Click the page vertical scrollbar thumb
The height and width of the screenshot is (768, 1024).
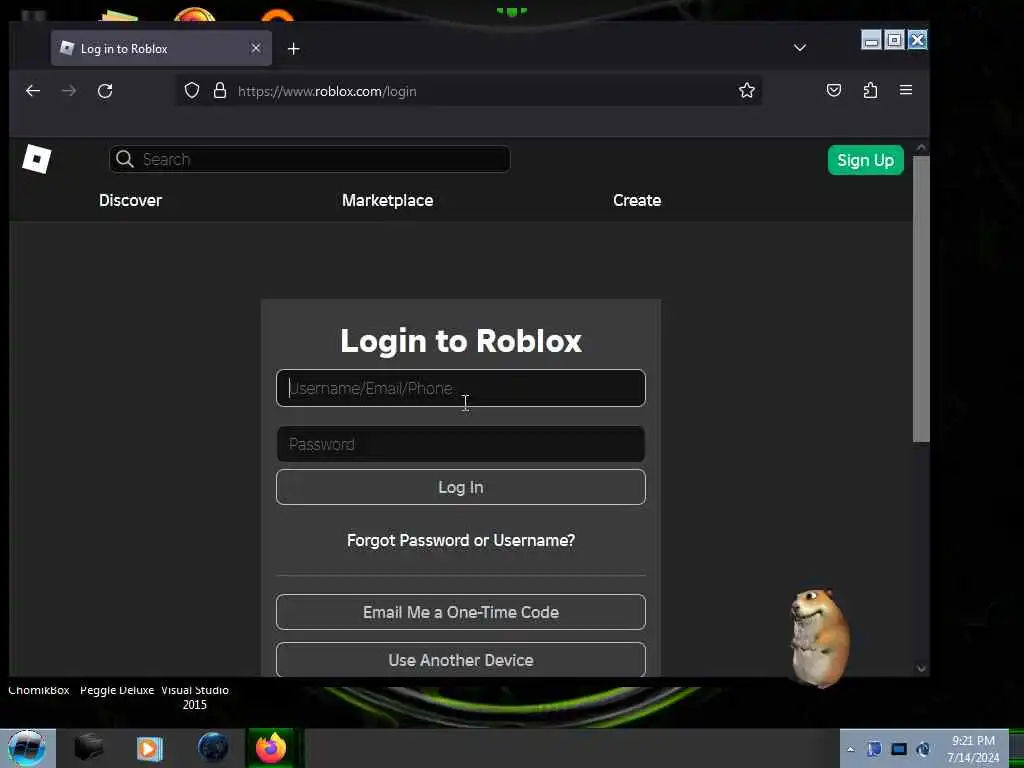(921, 299)
